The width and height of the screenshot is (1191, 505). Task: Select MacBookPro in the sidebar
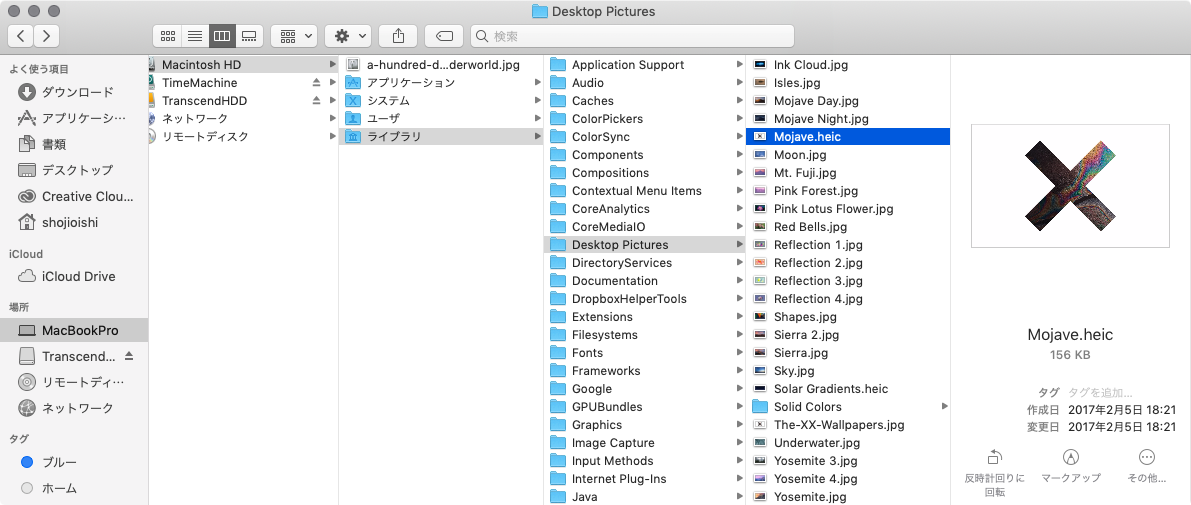(x=74, y=330)
